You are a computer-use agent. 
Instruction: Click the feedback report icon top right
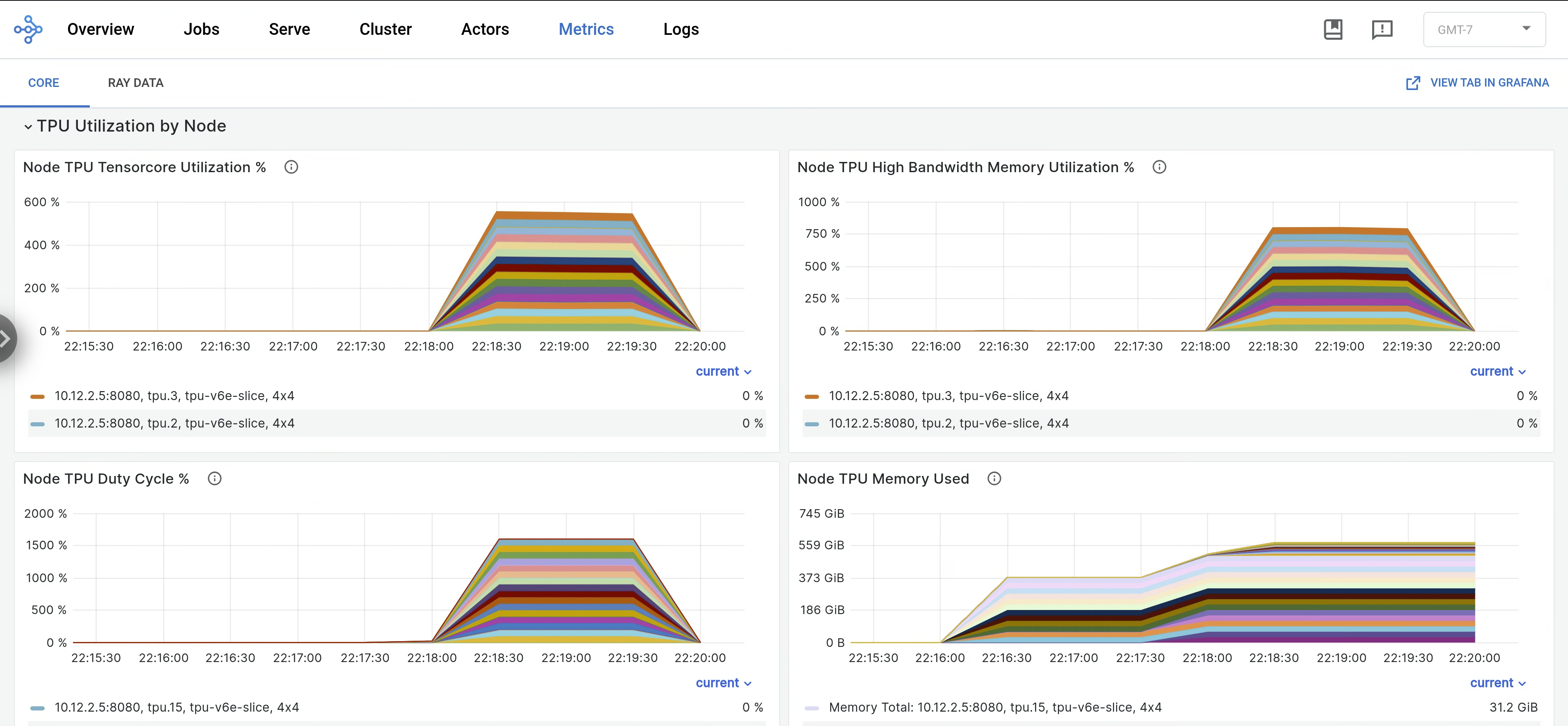[1382, 29]
